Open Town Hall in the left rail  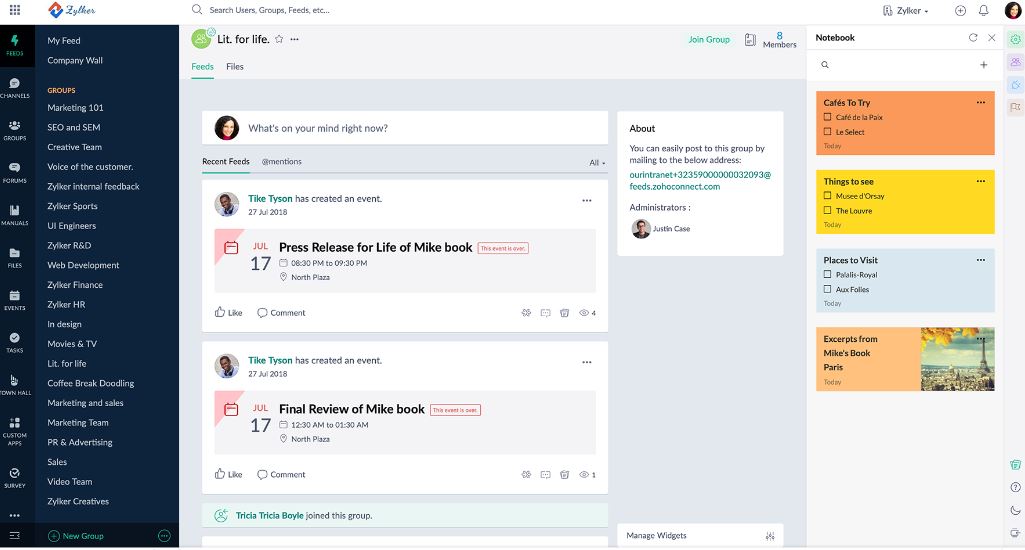coord(14,385)
